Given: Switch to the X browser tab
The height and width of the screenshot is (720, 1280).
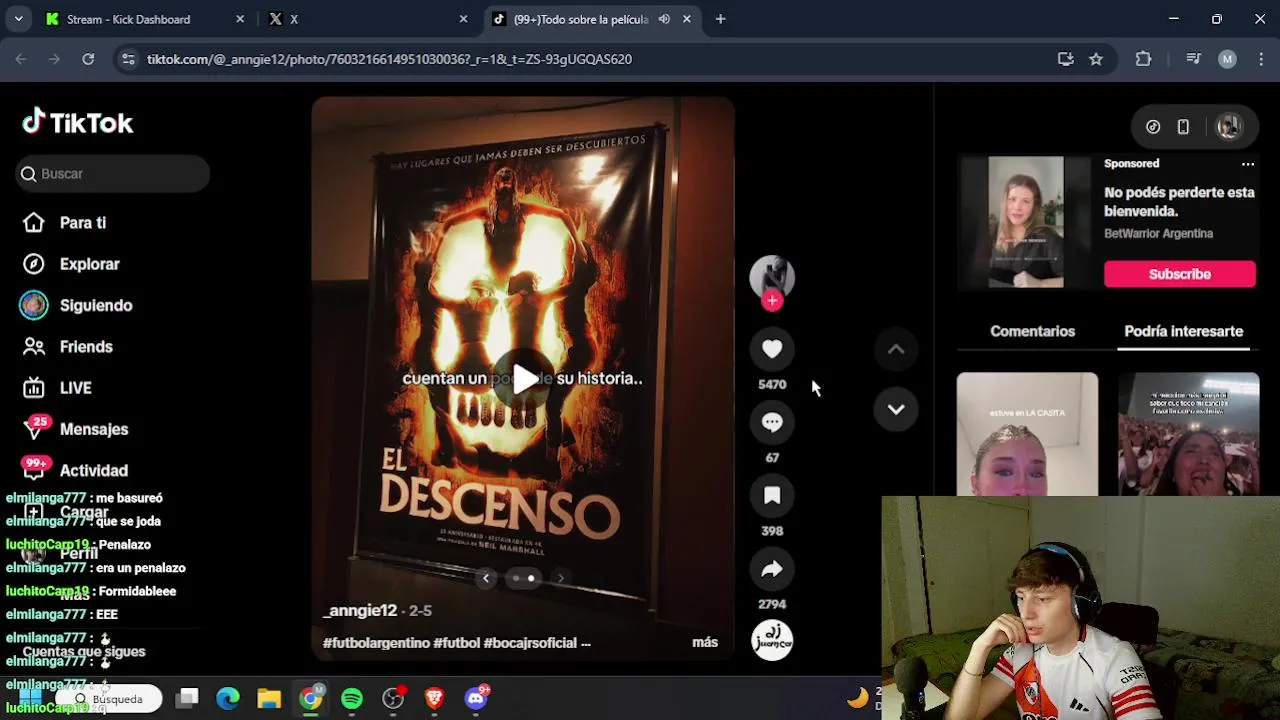Looking at the screenshot, I should coord(365,19).
